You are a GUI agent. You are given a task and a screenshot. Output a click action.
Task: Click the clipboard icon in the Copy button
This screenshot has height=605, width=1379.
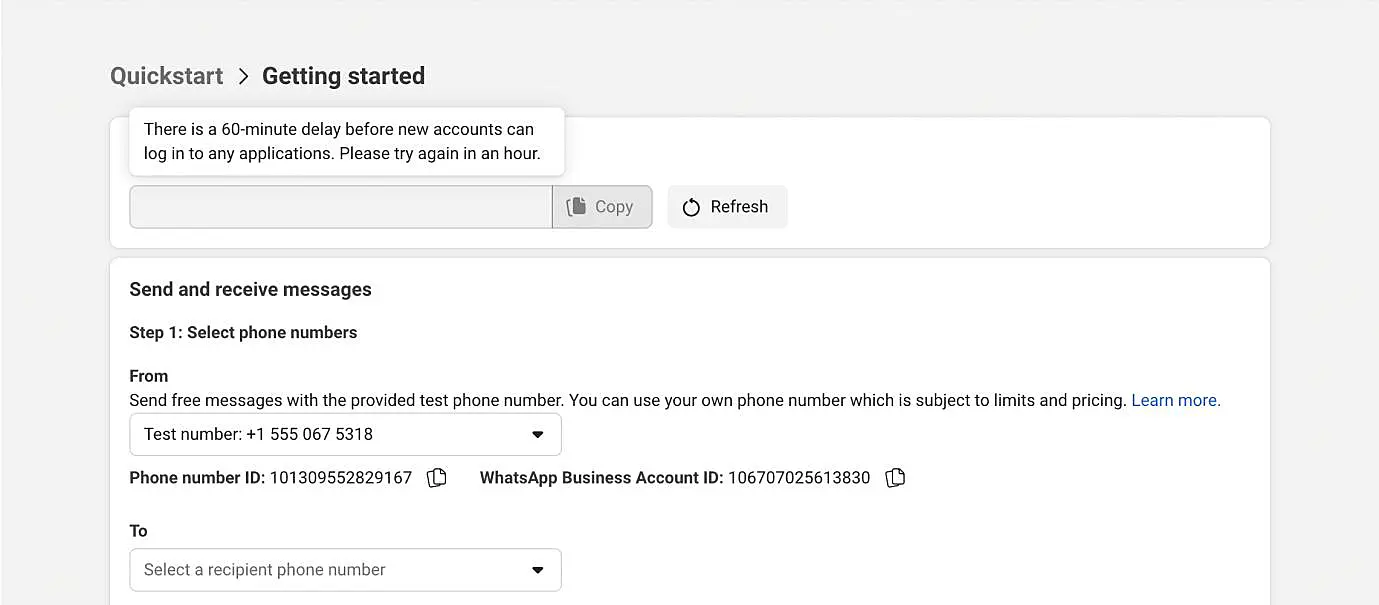576,207
